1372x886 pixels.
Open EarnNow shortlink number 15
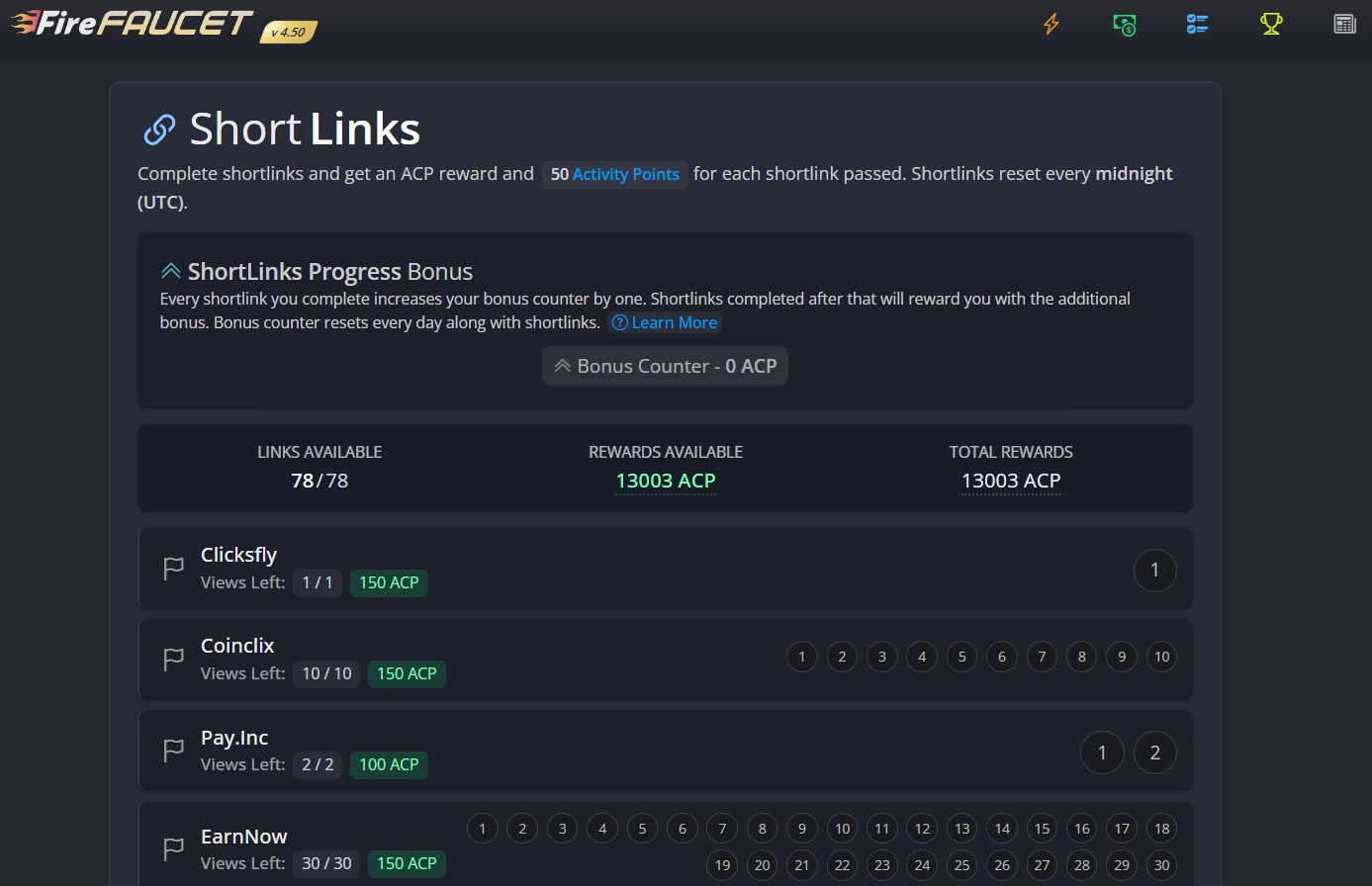[1042, 829]
